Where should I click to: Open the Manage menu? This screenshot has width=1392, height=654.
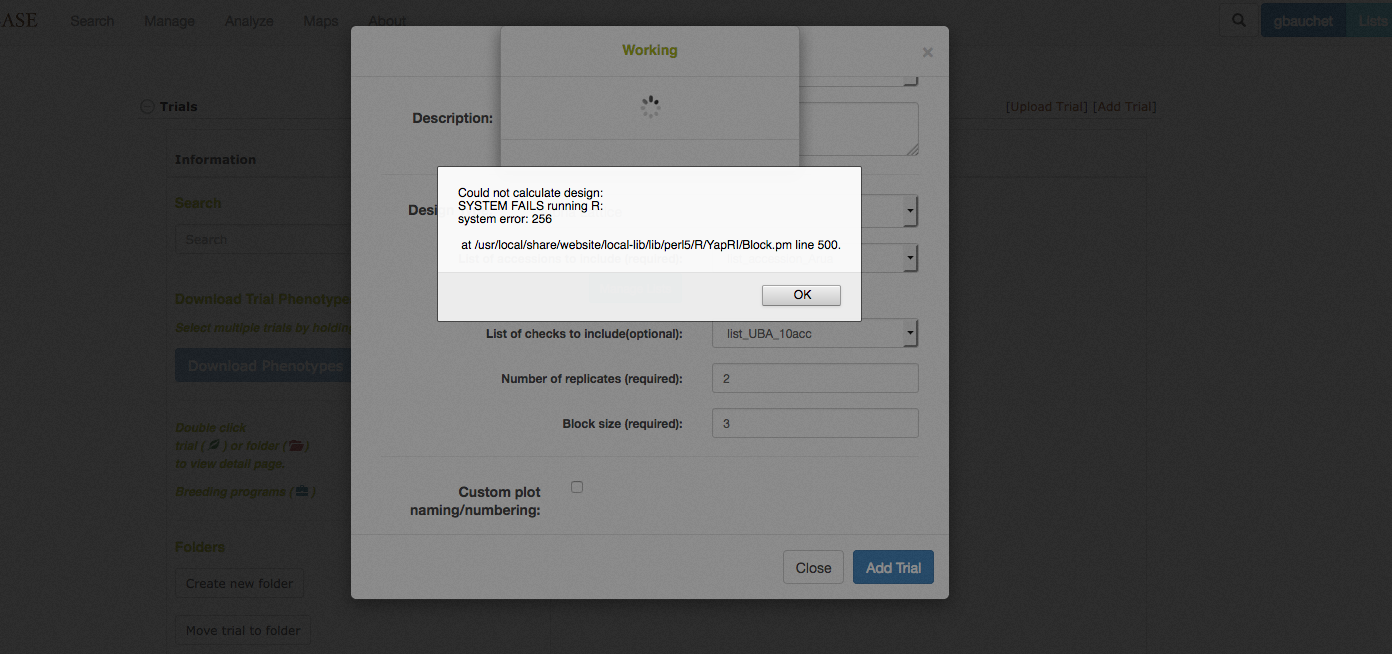pos(169,21)
